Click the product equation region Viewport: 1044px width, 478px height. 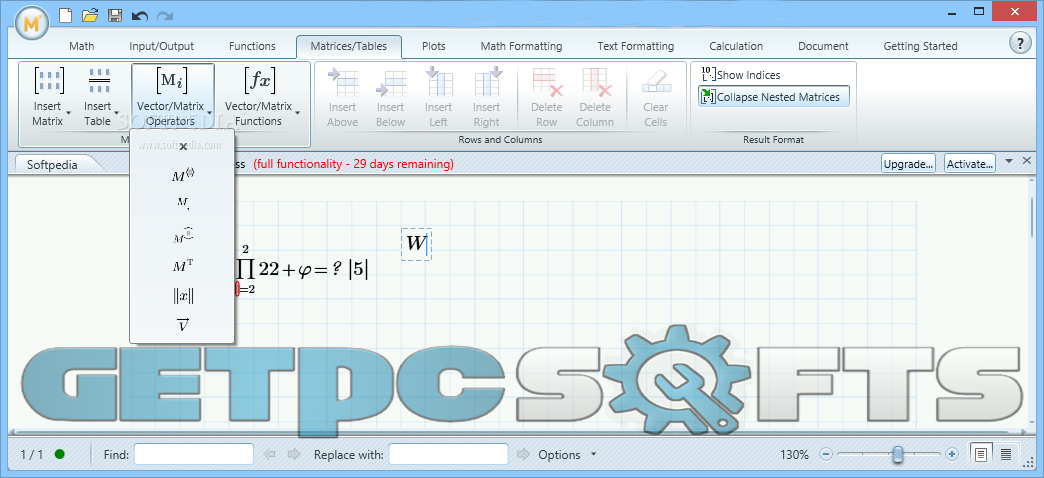[x=302, y=270]
